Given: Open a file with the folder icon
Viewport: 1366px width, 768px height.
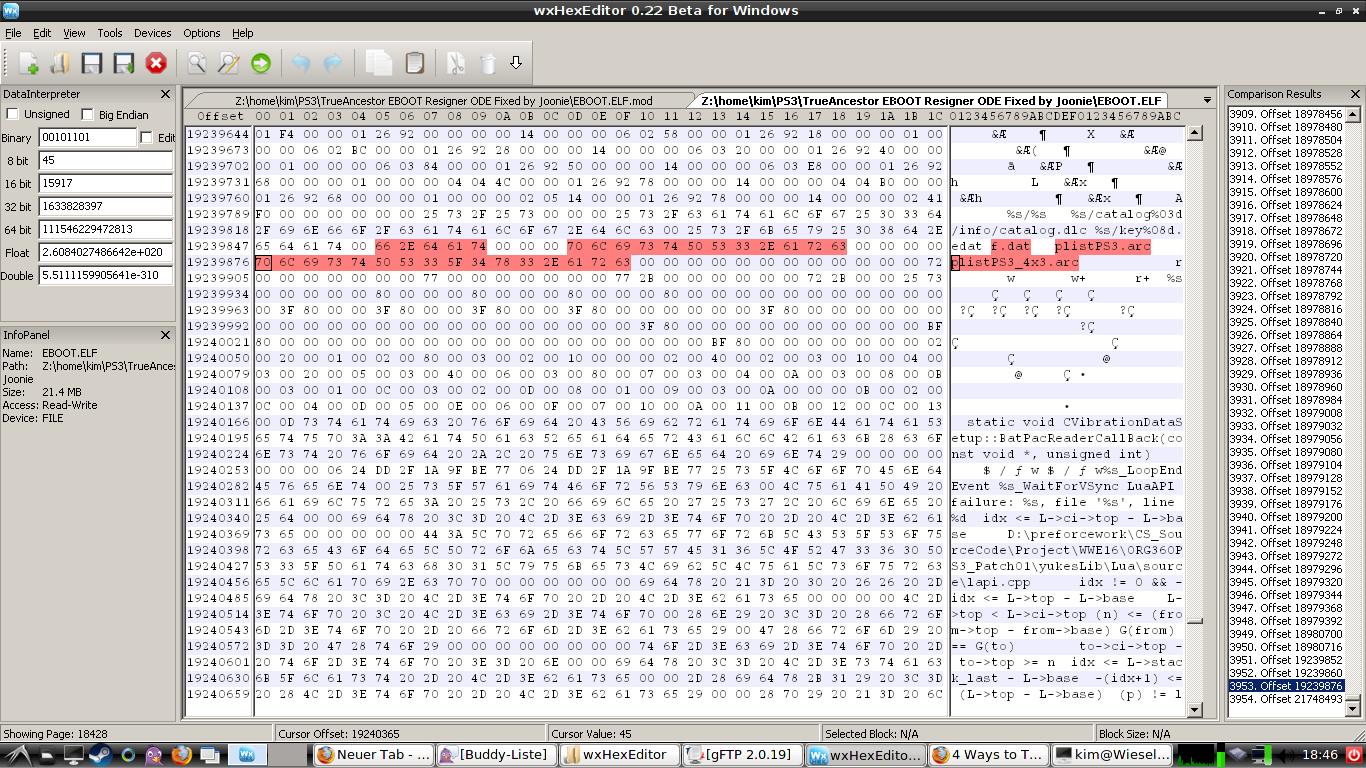Looking at the screenshot, I should pos(59,64).
